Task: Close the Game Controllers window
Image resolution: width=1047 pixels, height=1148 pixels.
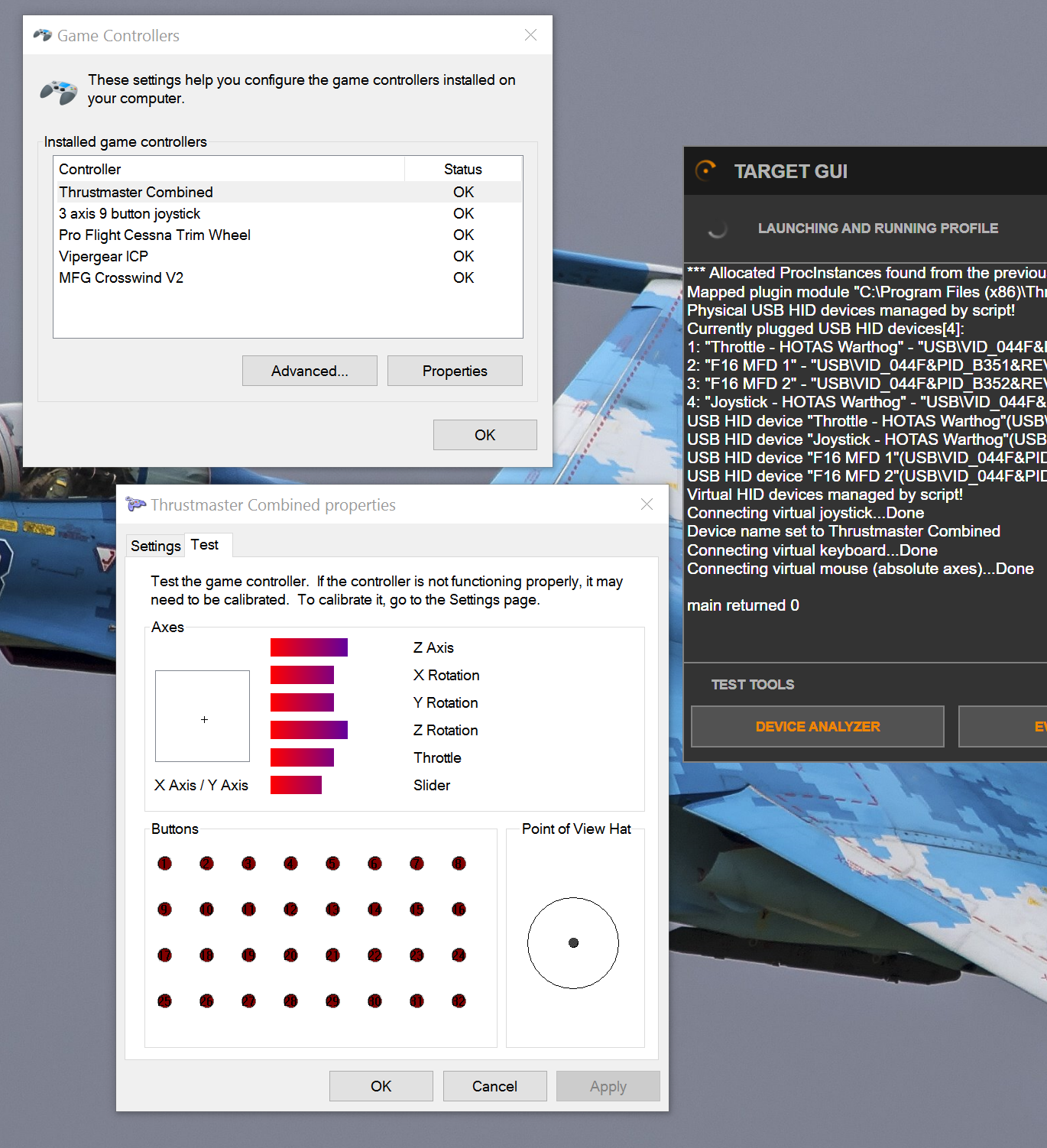Action: pyautogui.click(x=530, y=35)
